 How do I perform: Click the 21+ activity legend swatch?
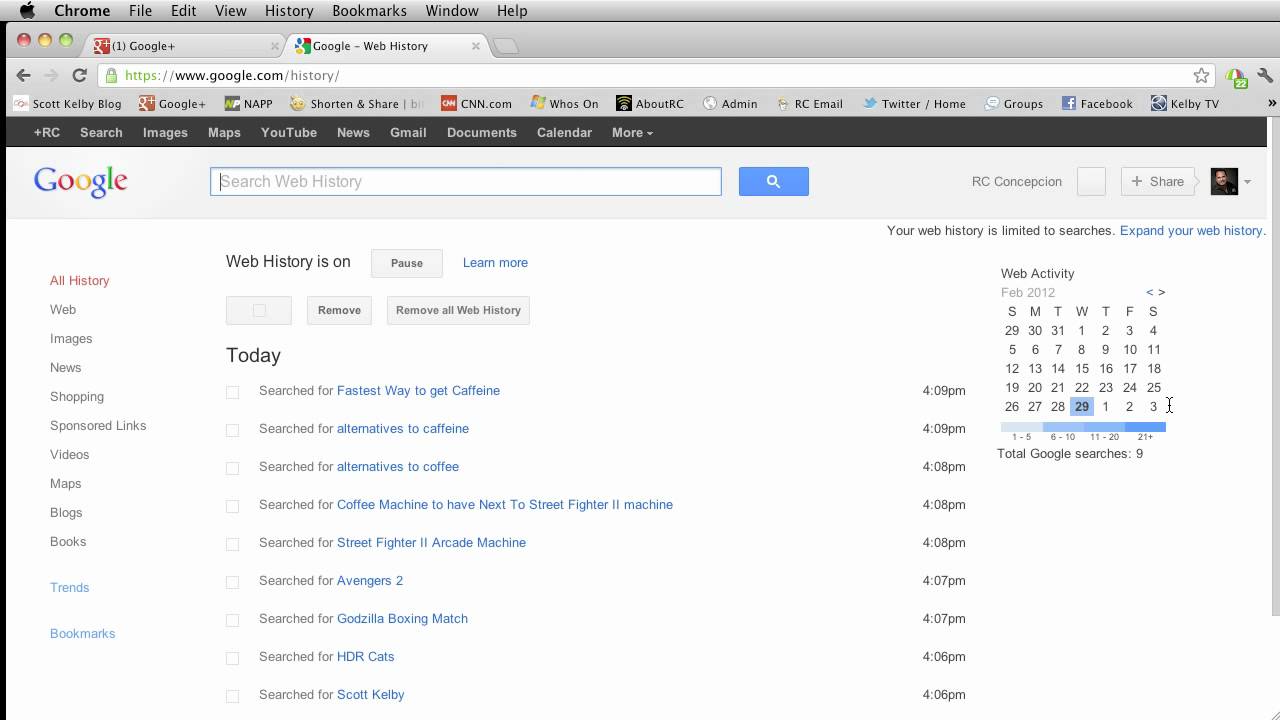pos(1145,427)
